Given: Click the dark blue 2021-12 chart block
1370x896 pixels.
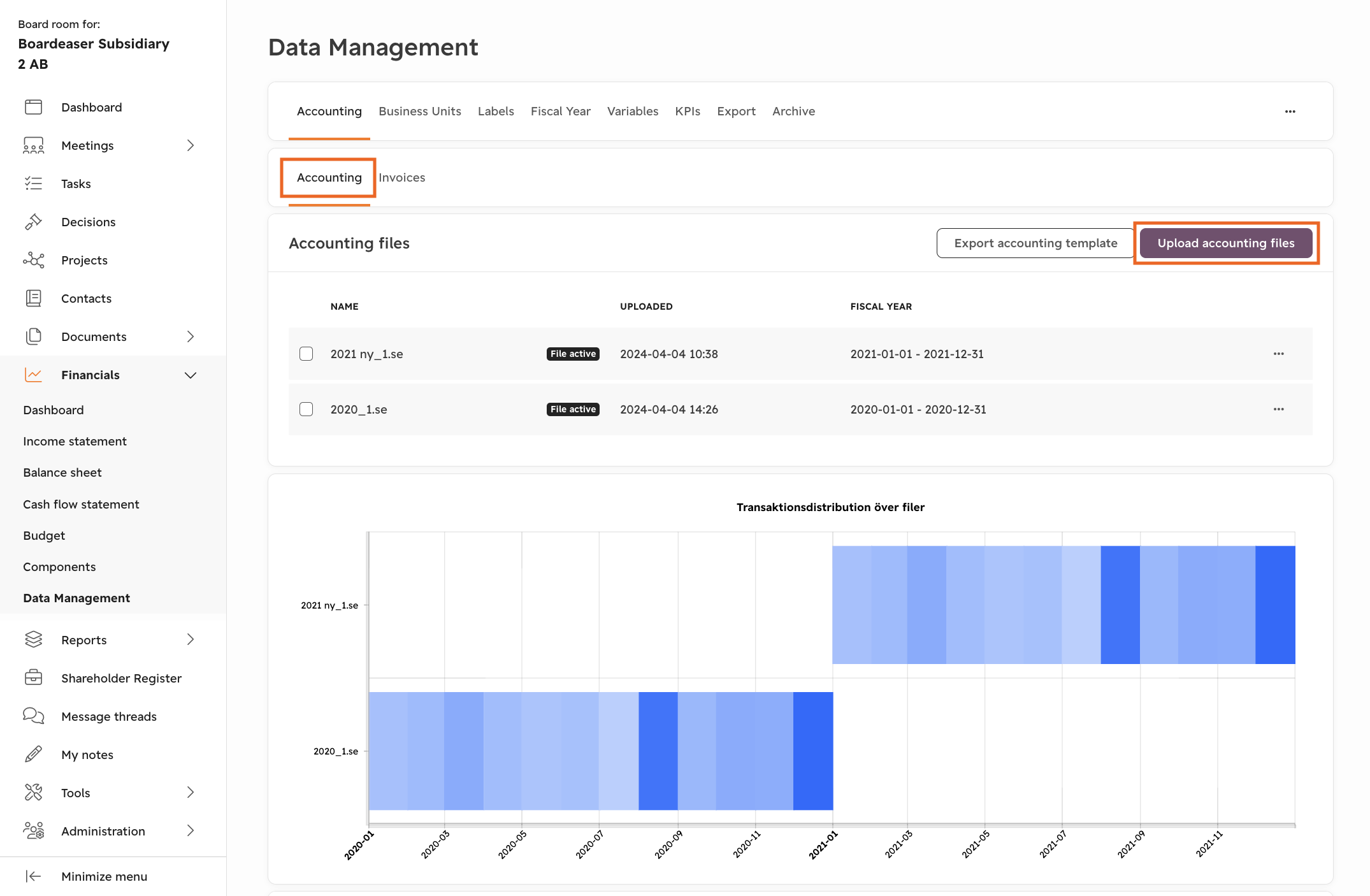Looking at the screenshot, I should (x=1275, y=605).
